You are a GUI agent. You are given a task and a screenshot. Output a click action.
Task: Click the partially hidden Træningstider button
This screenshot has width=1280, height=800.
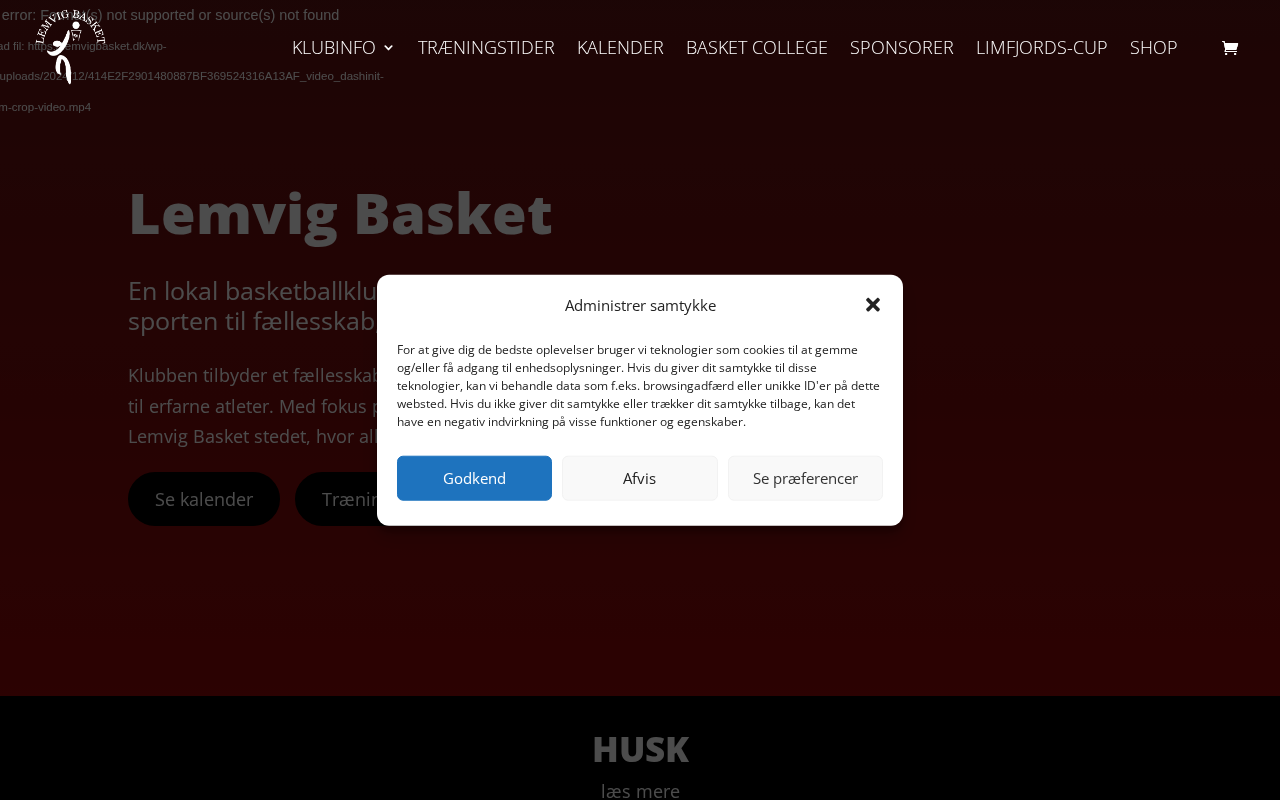coord(336,499)
